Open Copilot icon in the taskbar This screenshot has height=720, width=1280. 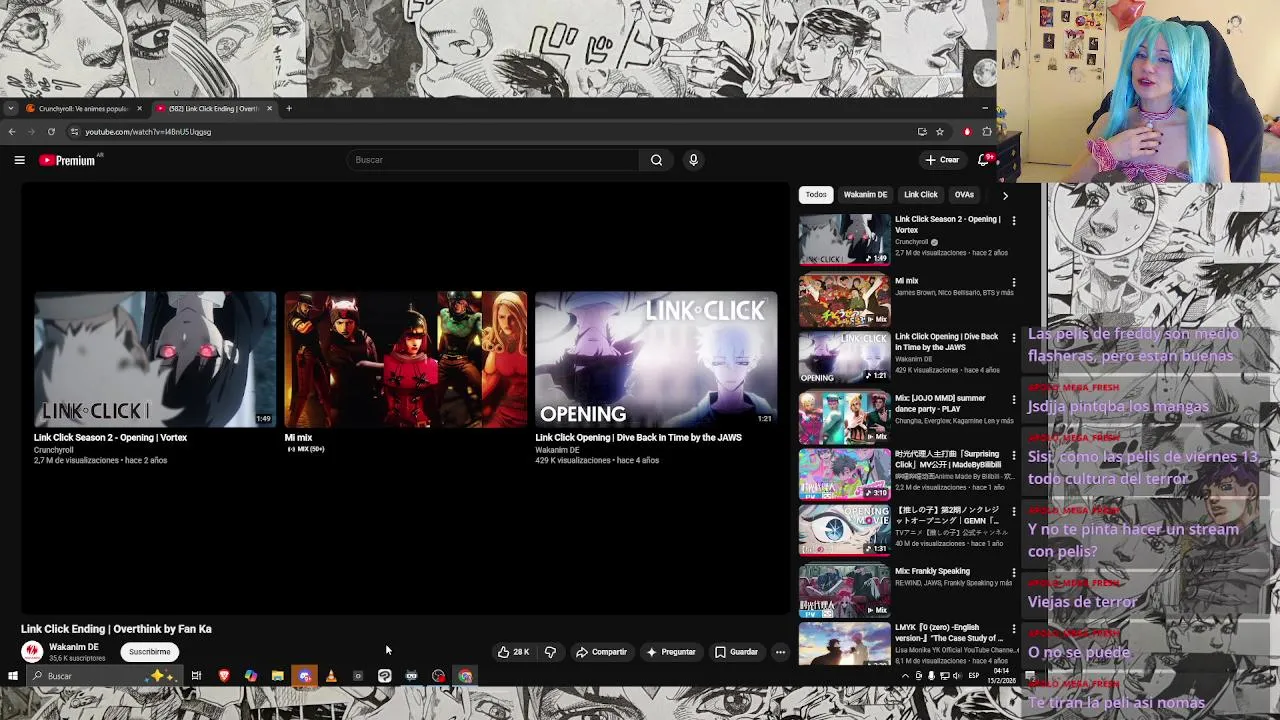(250, 676)
